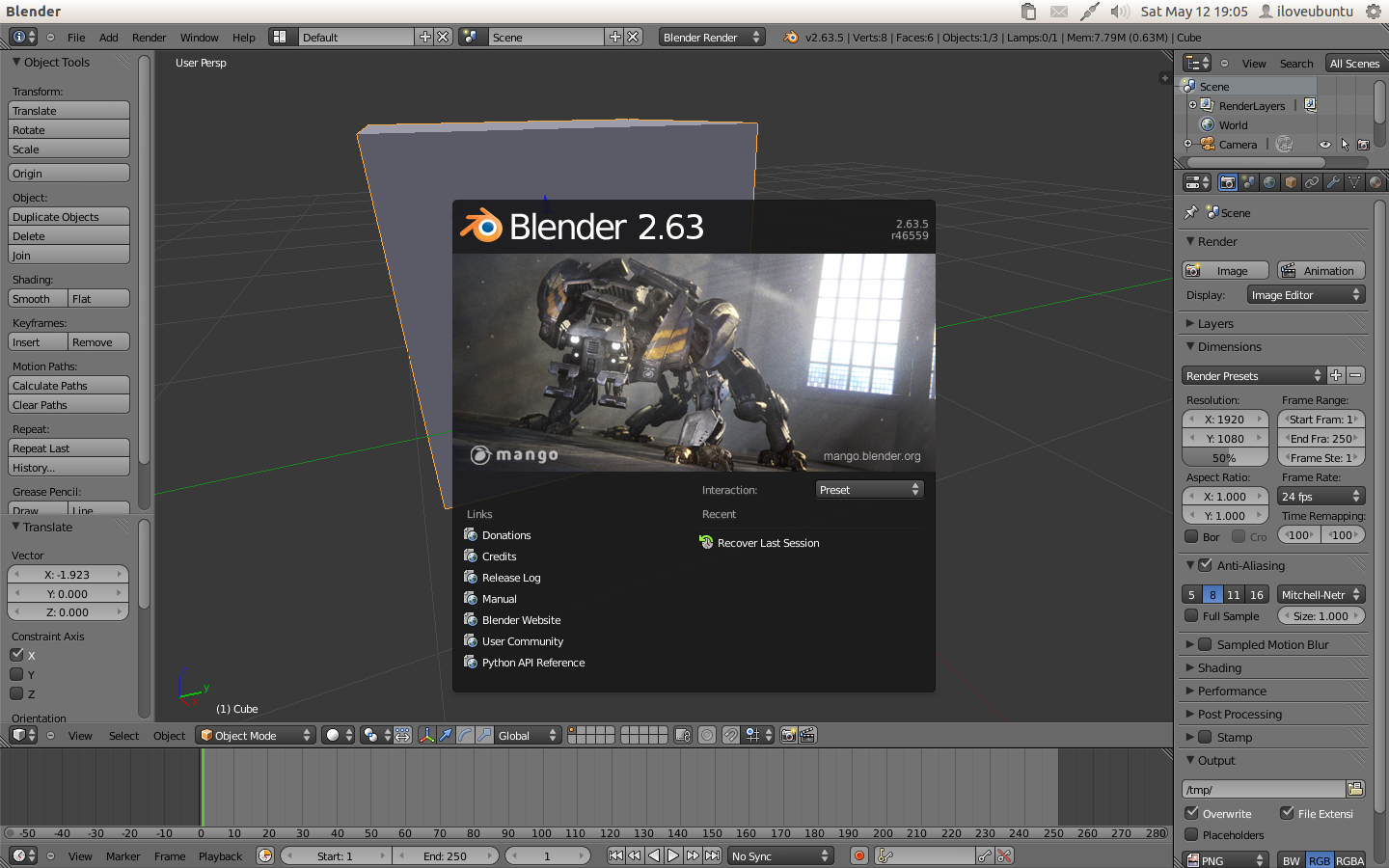The width and height of the screenshot is (1389, 868).
Task: Select the rotate manipulator arc icon
Action: (x=465, y=735)
